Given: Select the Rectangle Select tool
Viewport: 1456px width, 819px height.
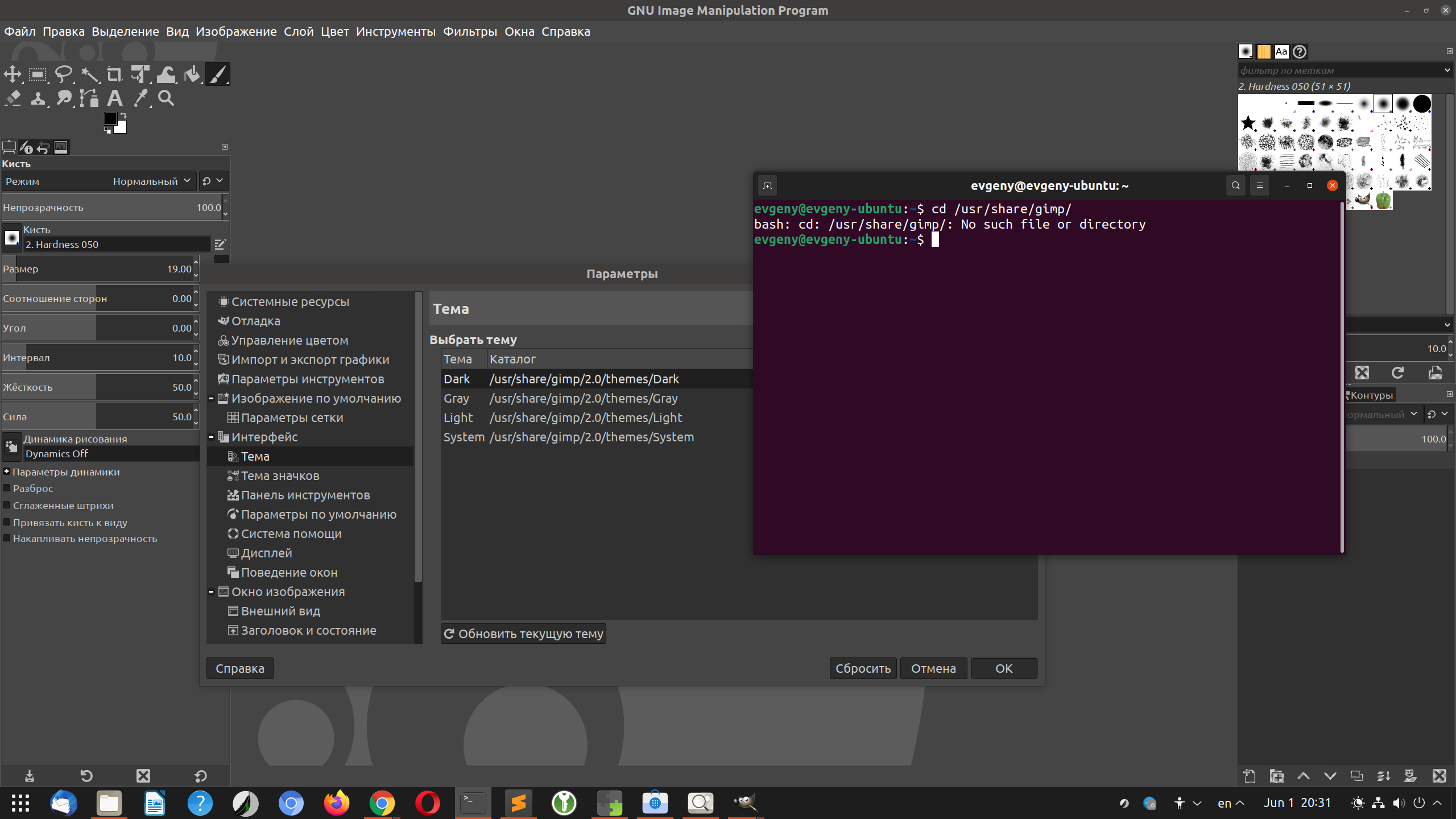Looking at the screenshot, I should coord(38,75).
